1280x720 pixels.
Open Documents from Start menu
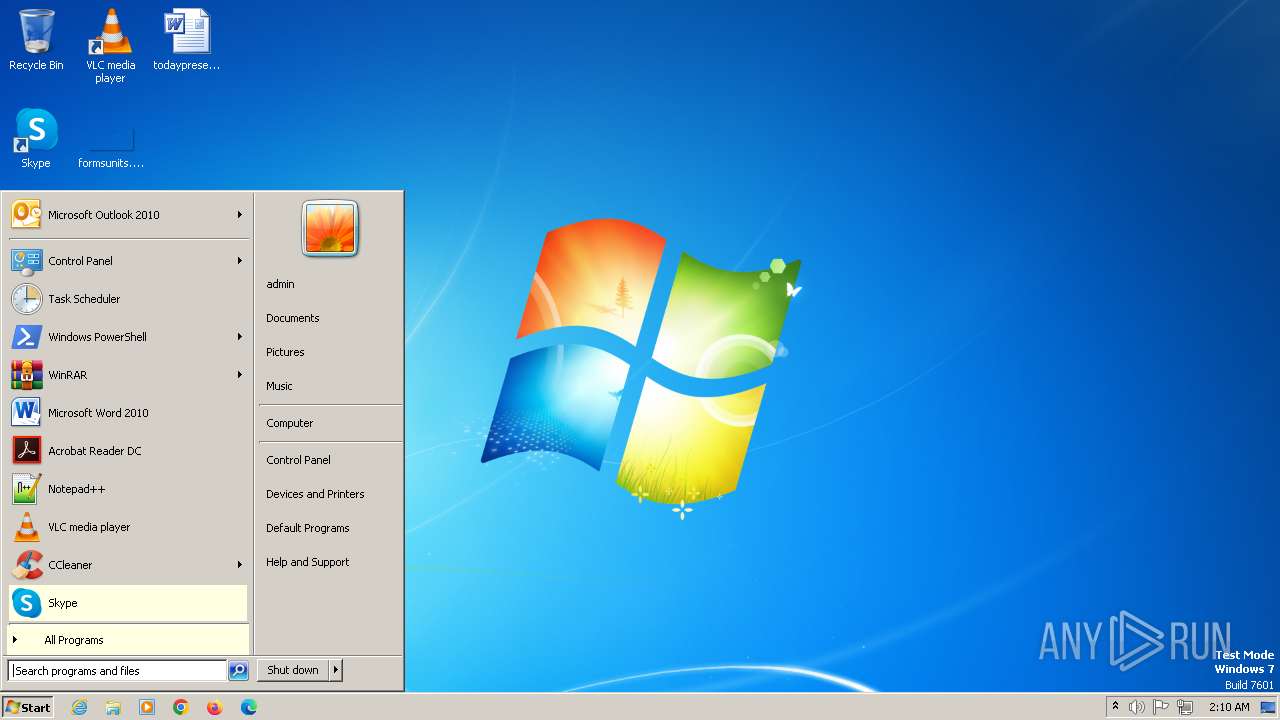293,318
